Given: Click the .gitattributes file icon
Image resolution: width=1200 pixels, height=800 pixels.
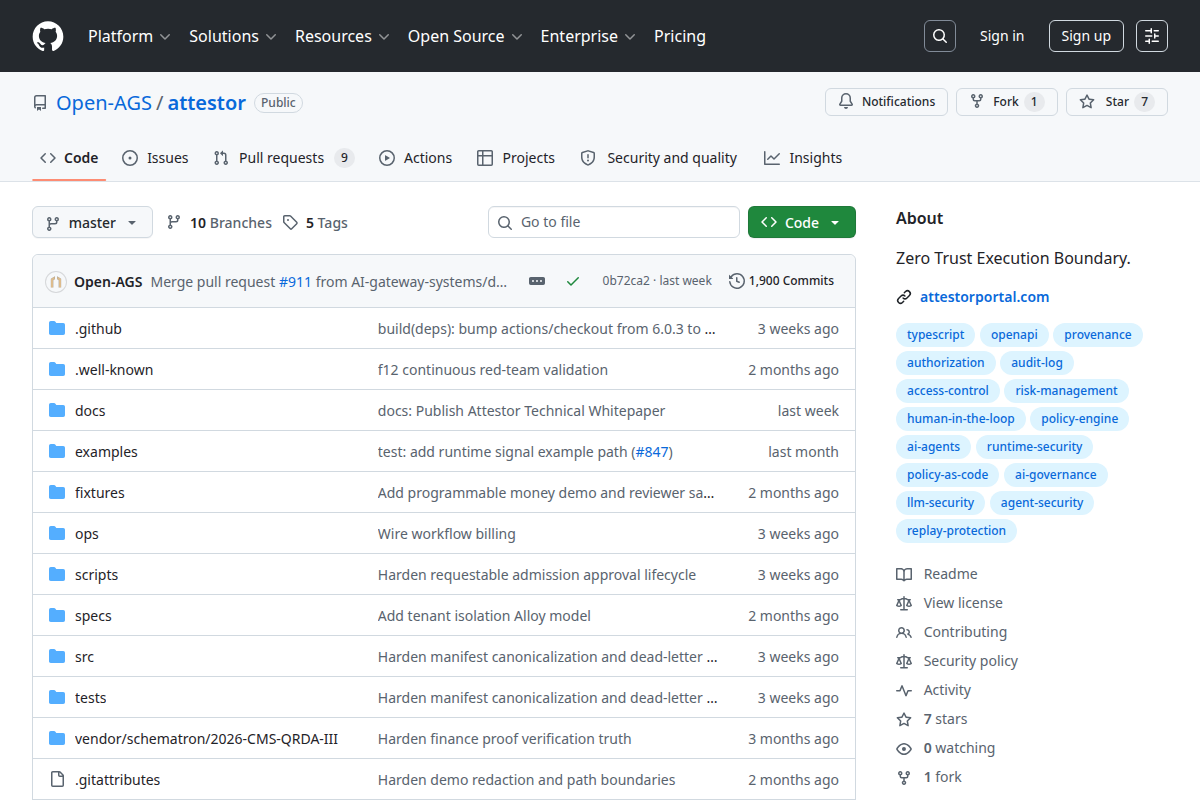Looking at the screenshot, I should coord(57,779).
